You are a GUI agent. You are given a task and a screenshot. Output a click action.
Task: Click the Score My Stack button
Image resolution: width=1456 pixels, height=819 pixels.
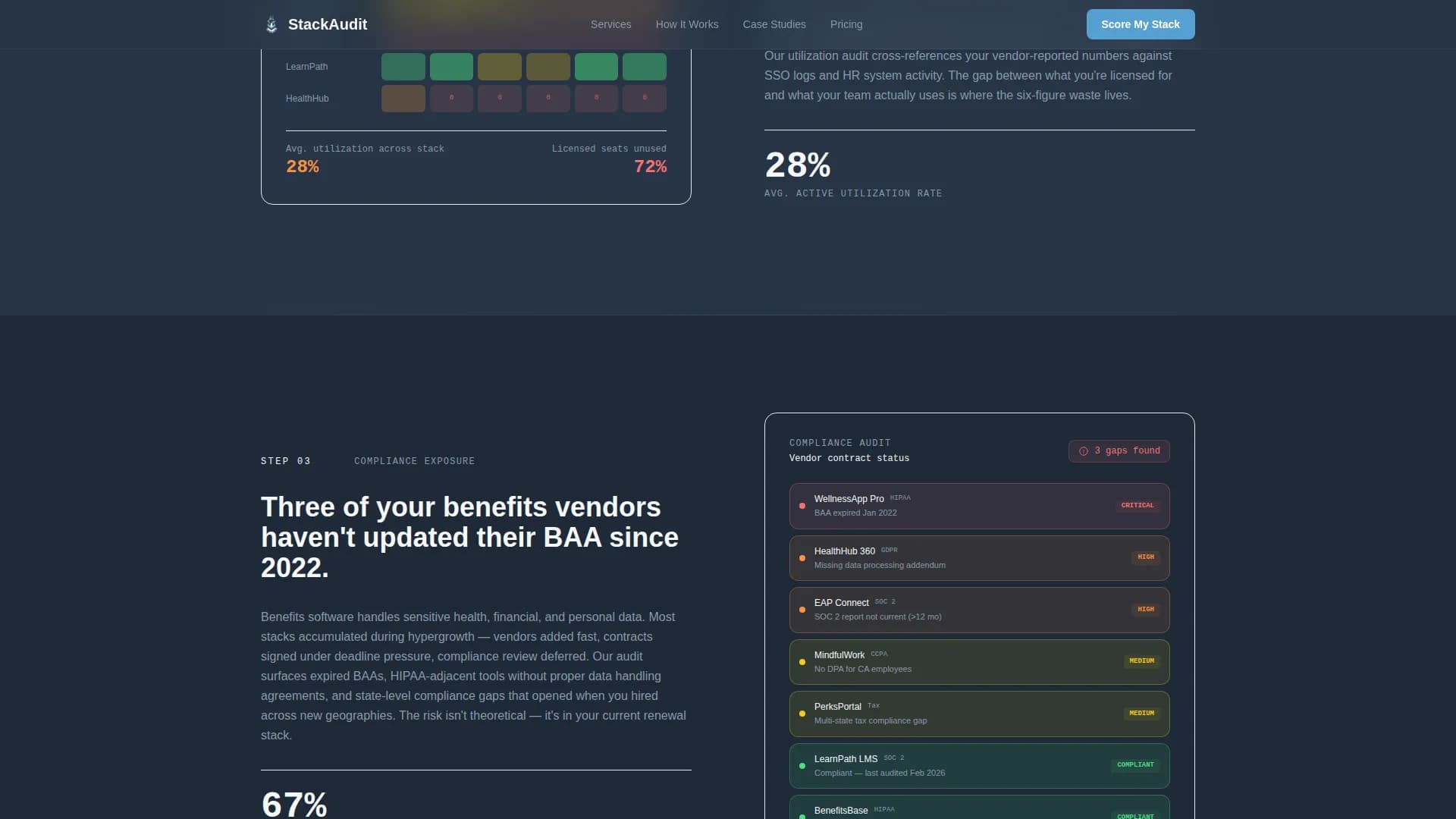(x=1141, y=24)
